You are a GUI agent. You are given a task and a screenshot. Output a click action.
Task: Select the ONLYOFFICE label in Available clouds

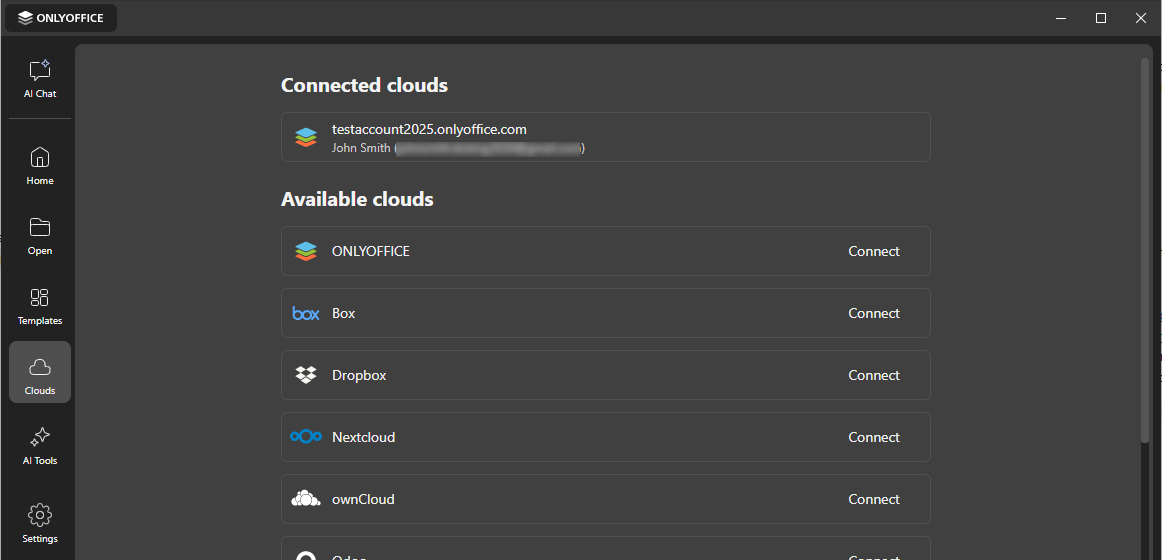click(371, 251)
